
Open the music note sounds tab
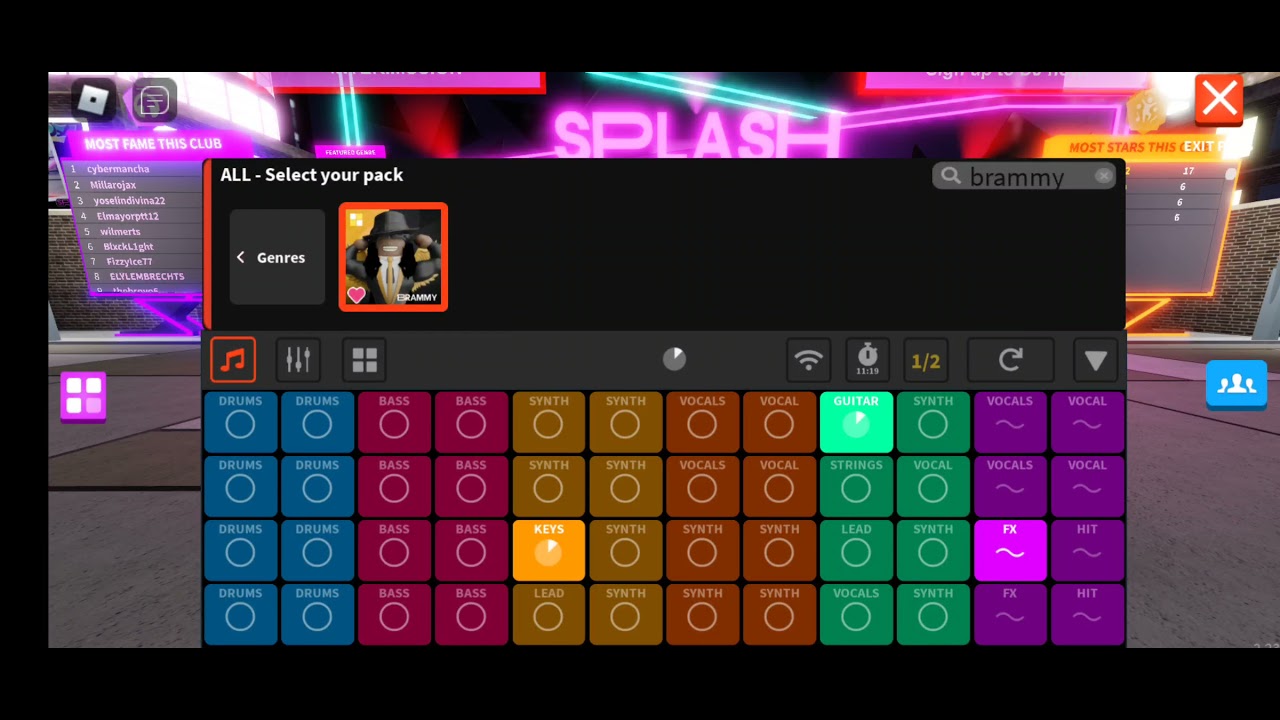click(233, 360)
